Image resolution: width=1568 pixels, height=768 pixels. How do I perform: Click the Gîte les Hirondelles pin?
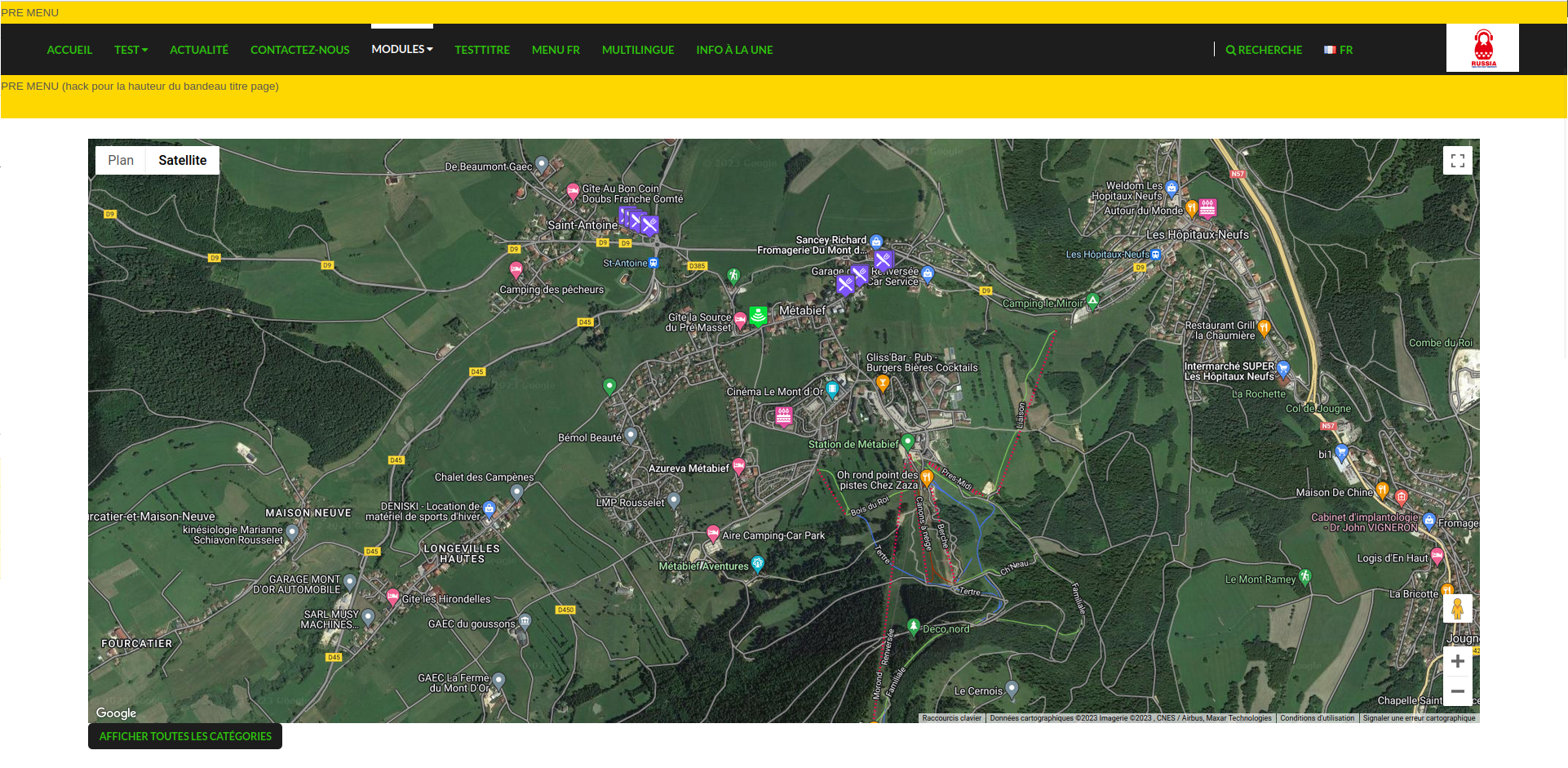(x=392, y=597)
